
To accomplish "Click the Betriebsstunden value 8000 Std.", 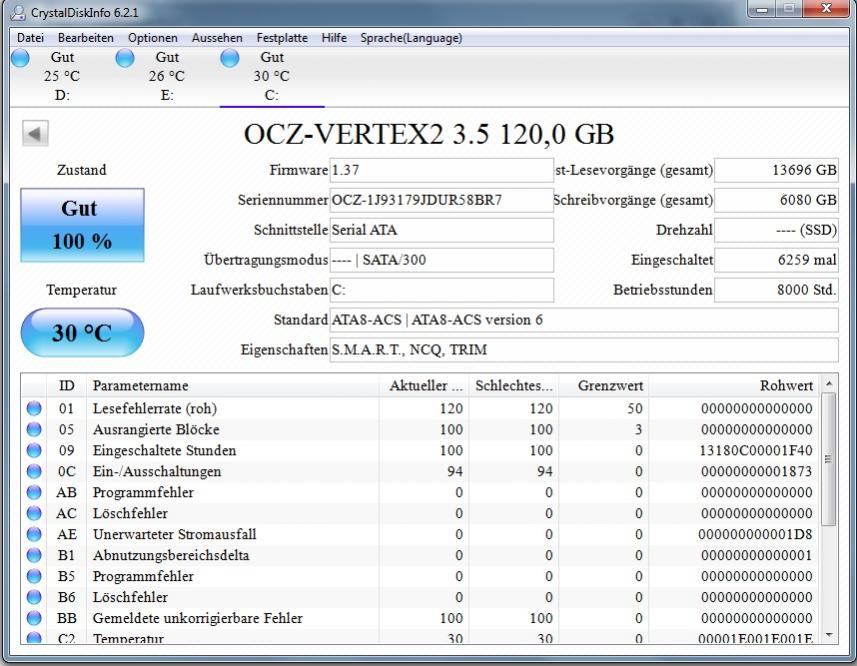I will (x=777, y=290).
